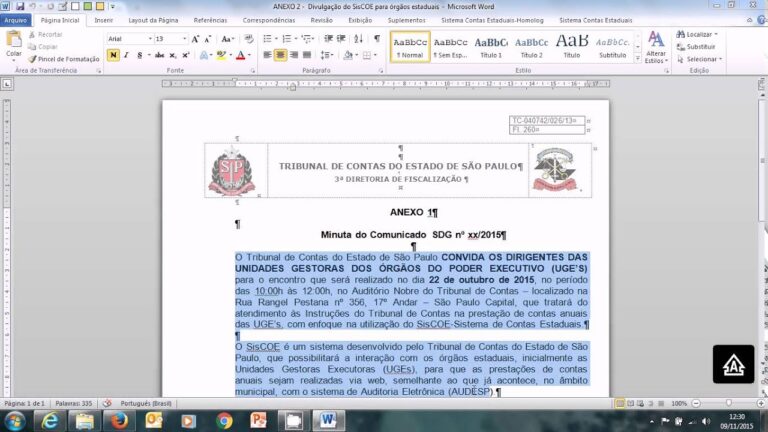Toggle underline (S) formatting
Screen dimensions: 768x432
pyautogui.click(x=140, y=55)
